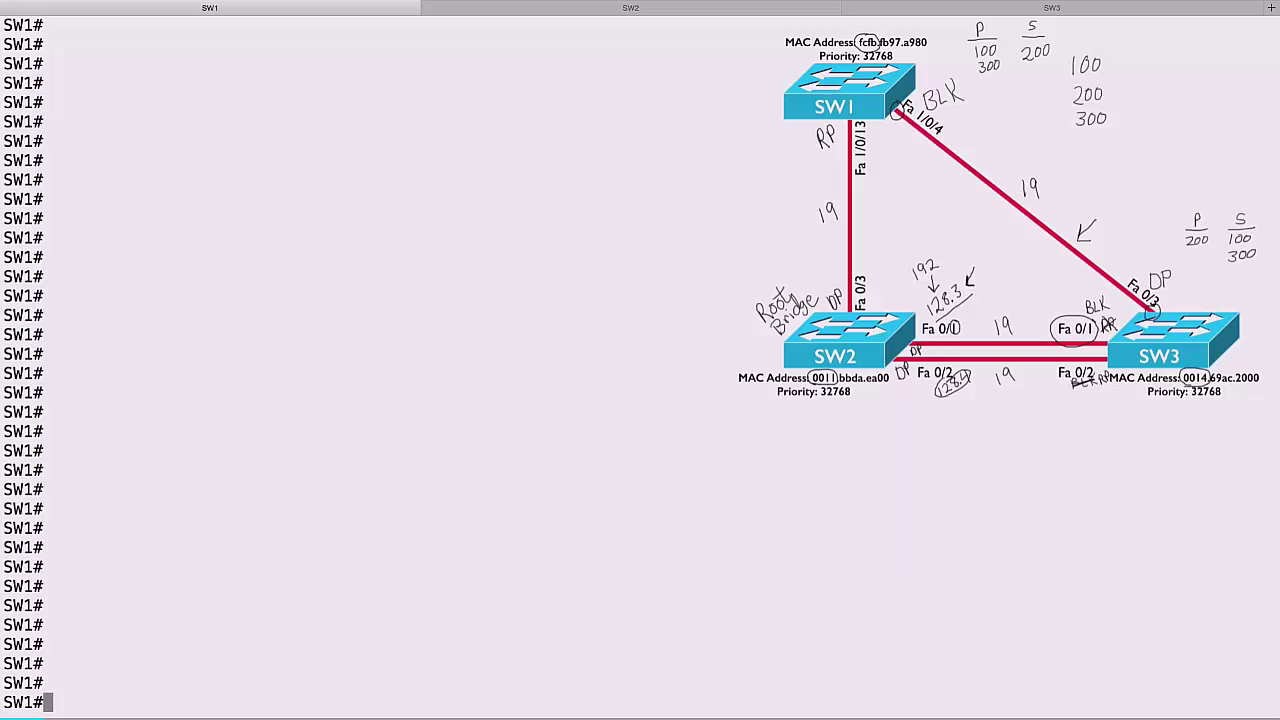Viewport: 1280px width, 720px height.
Task: Click the SW2 Priority: 32768 text
Action: tap(813, 392)
